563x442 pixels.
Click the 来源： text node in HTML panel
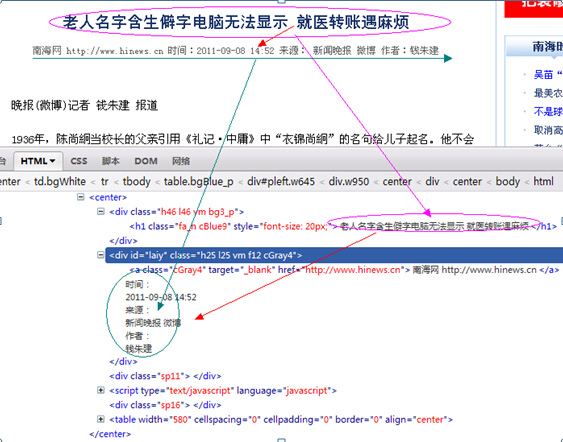(137, 310)
